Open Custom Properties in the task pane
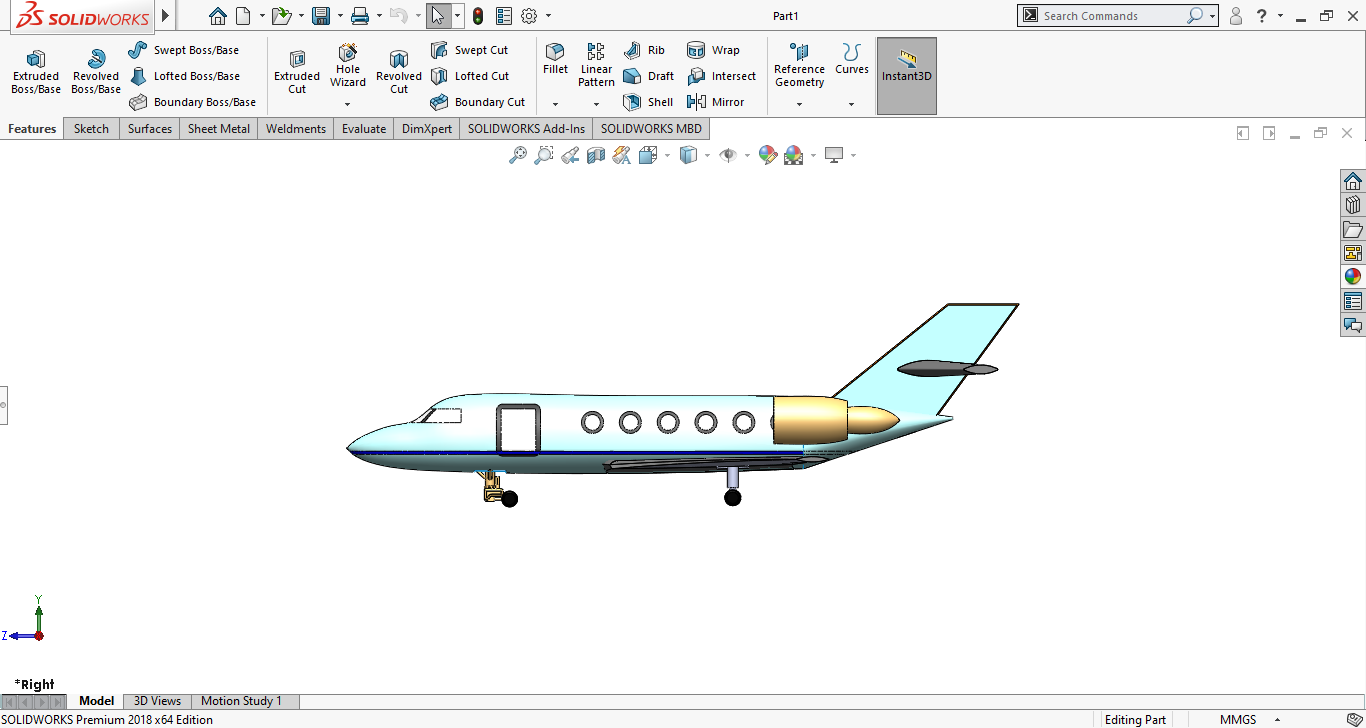The image size is (1366, 728). pyautogui.click(x=1353, y=301)
